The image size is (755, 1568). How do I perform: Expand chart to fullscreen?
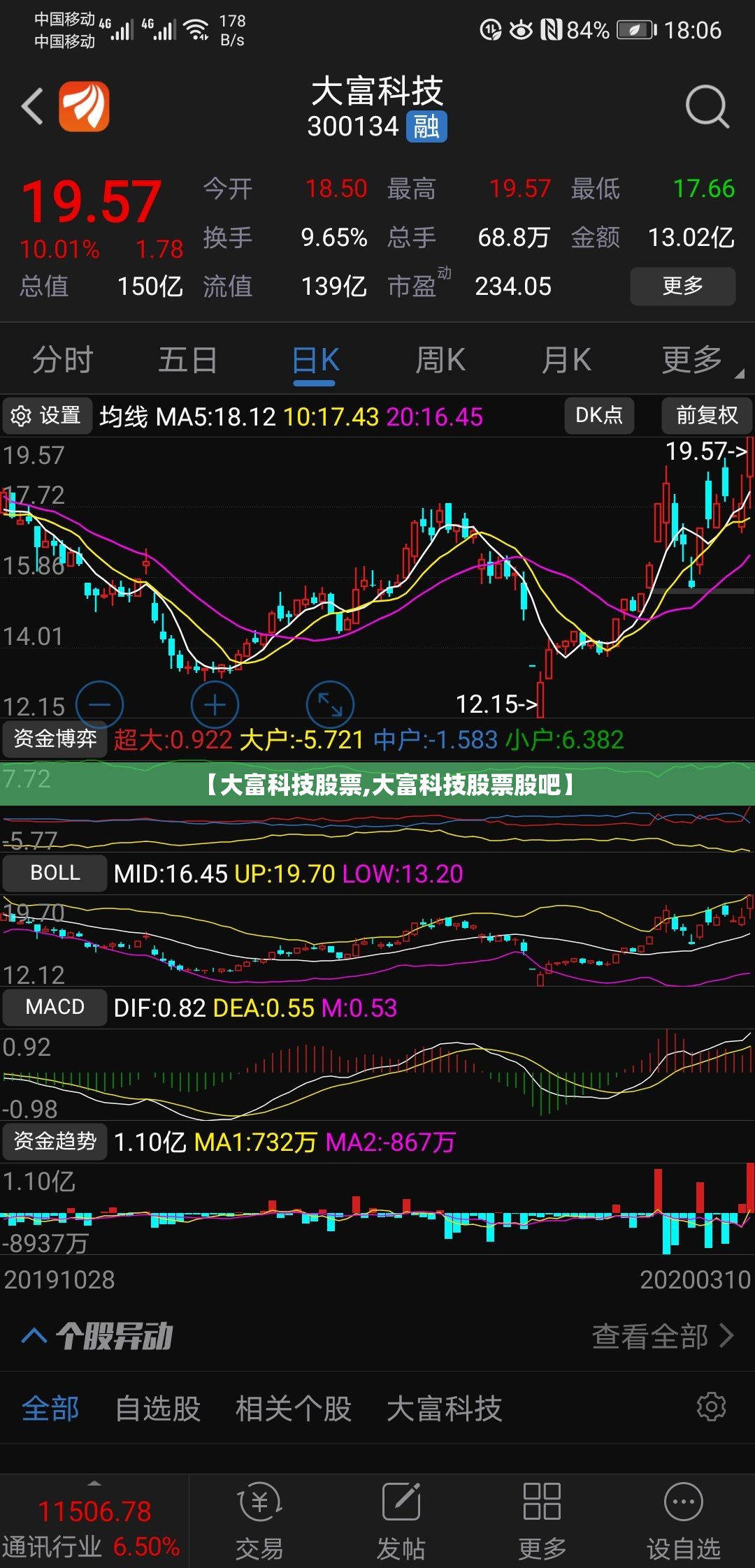pyautogui.click(x=330, y=704)
